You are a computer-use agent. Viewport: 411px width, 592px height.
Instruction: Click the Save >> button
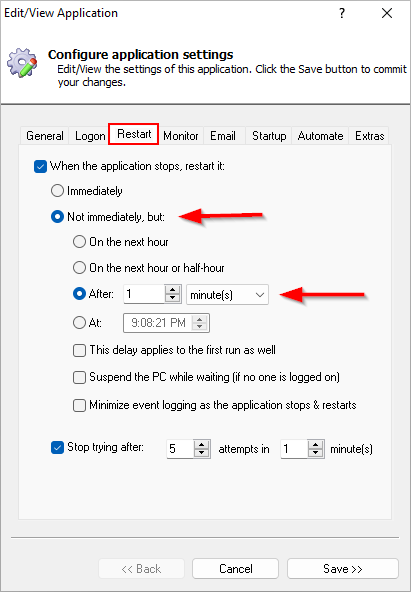[x=343, y=569]
